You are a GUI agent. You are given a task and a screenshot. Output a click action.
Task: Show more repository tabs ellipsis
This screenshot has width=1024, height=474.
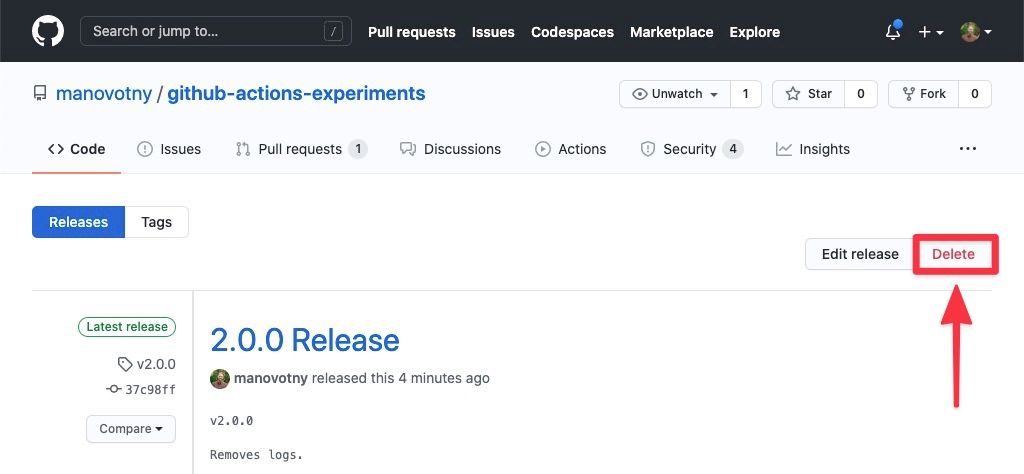(968, 149)
